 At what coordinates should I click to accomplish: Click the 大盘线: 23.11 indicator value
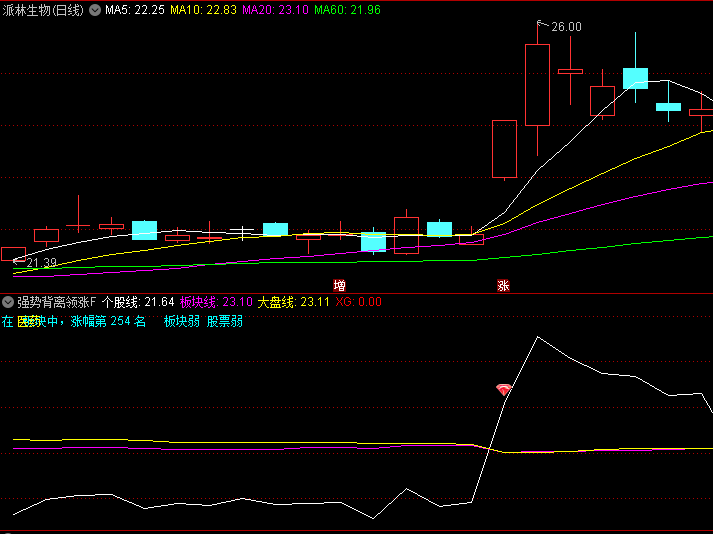pos(293,302)
